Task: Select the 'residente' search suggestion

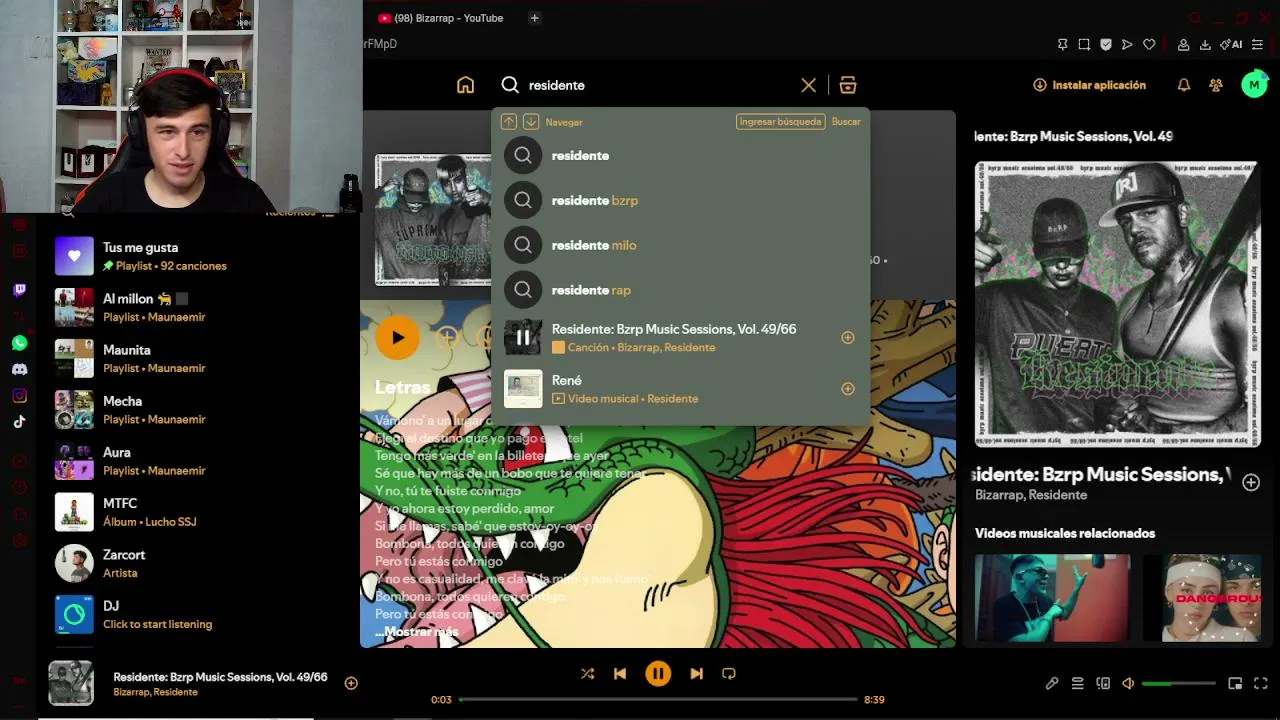Action: [x=681, y=155]
